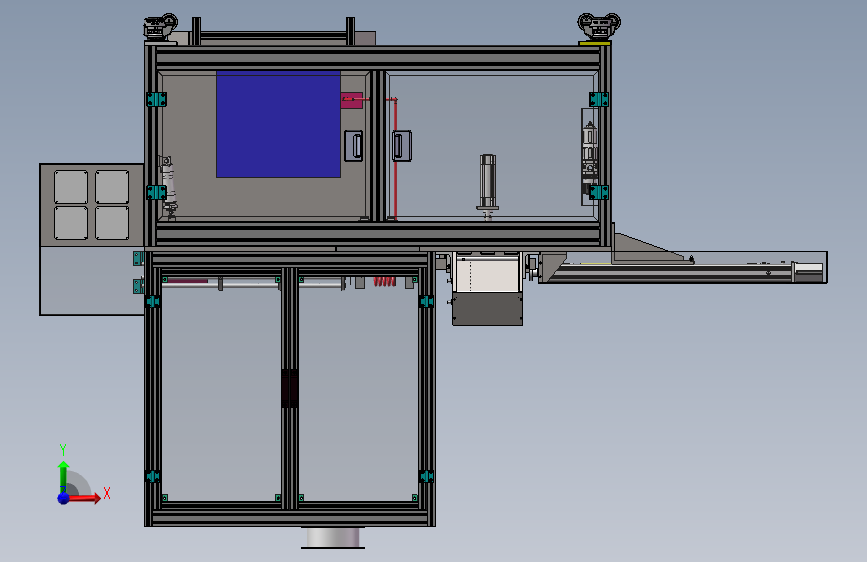Select the blue panel in the upper cabinet

(x=278, y=124)
